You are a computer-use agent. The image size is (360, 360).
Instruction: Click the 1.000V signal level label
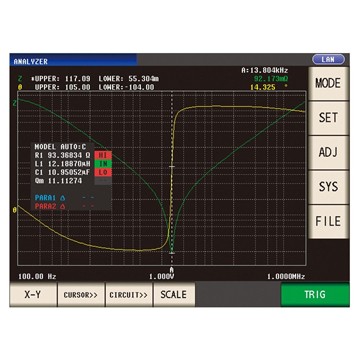[x=162, y=277]
